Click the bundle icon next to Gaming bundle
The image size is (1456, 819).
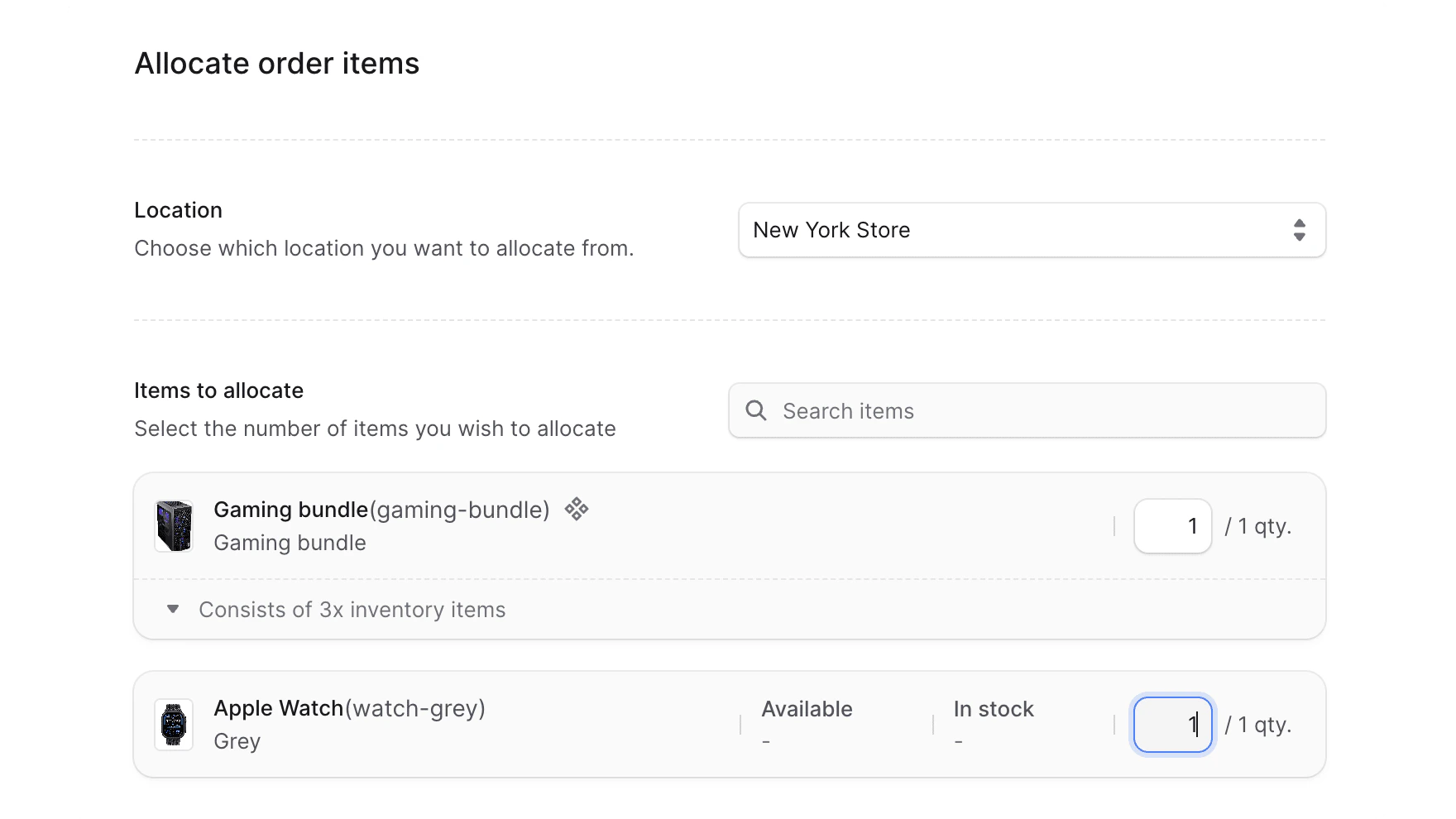[x=577, y=510]
